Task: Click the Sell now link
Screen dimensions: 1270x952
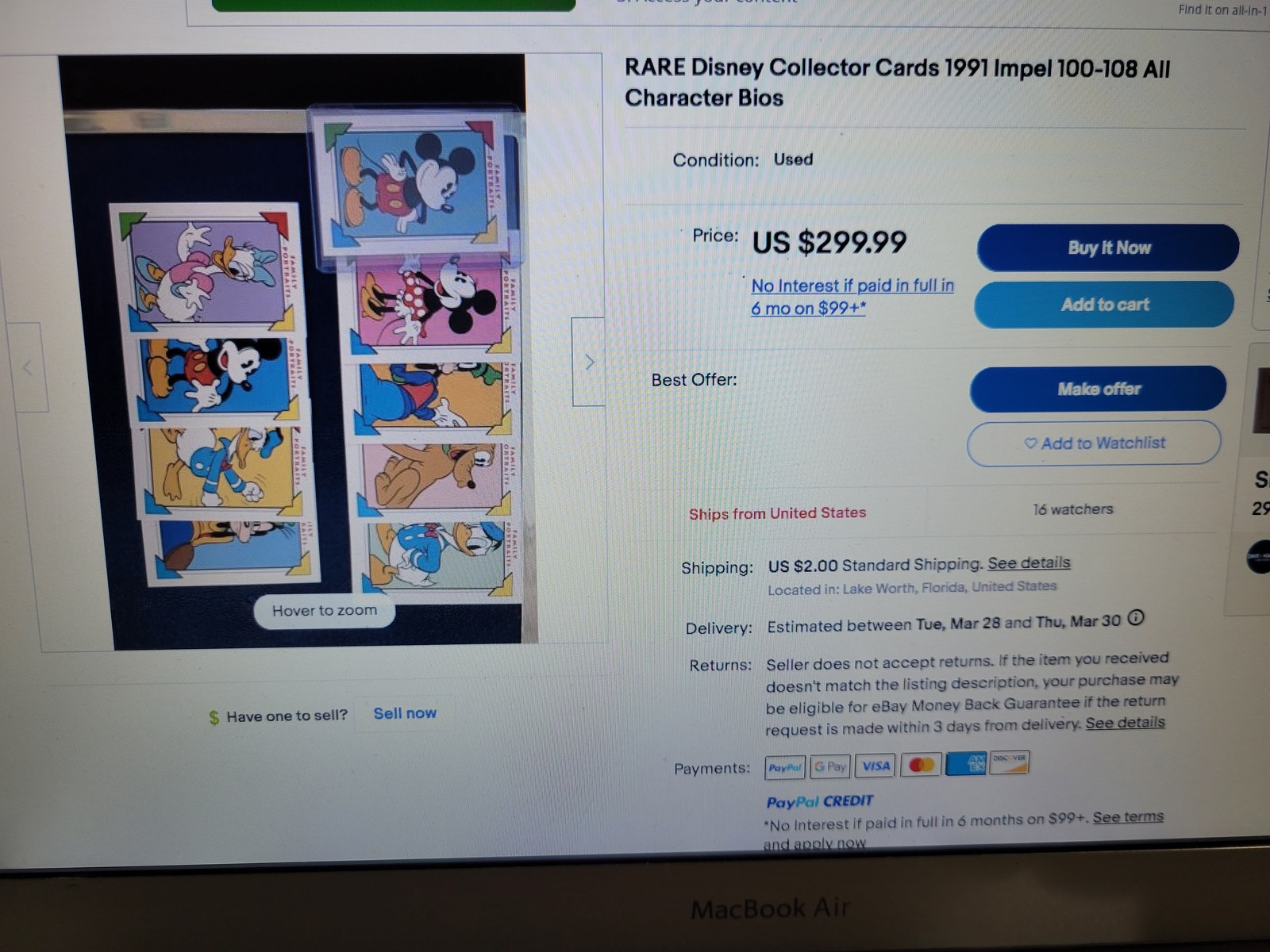Action: point(405,713)
